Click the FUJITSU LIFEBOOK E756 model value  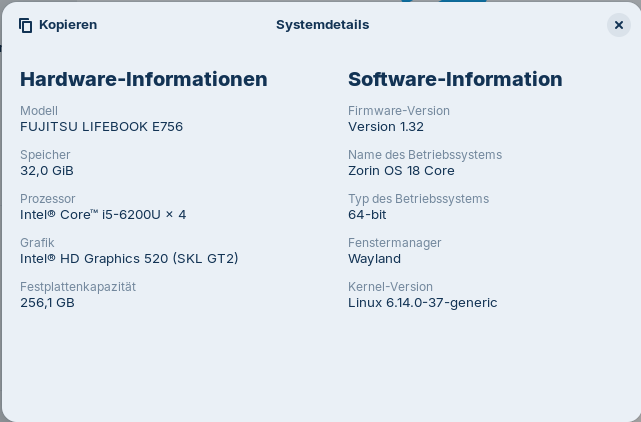tap(101, 127)
